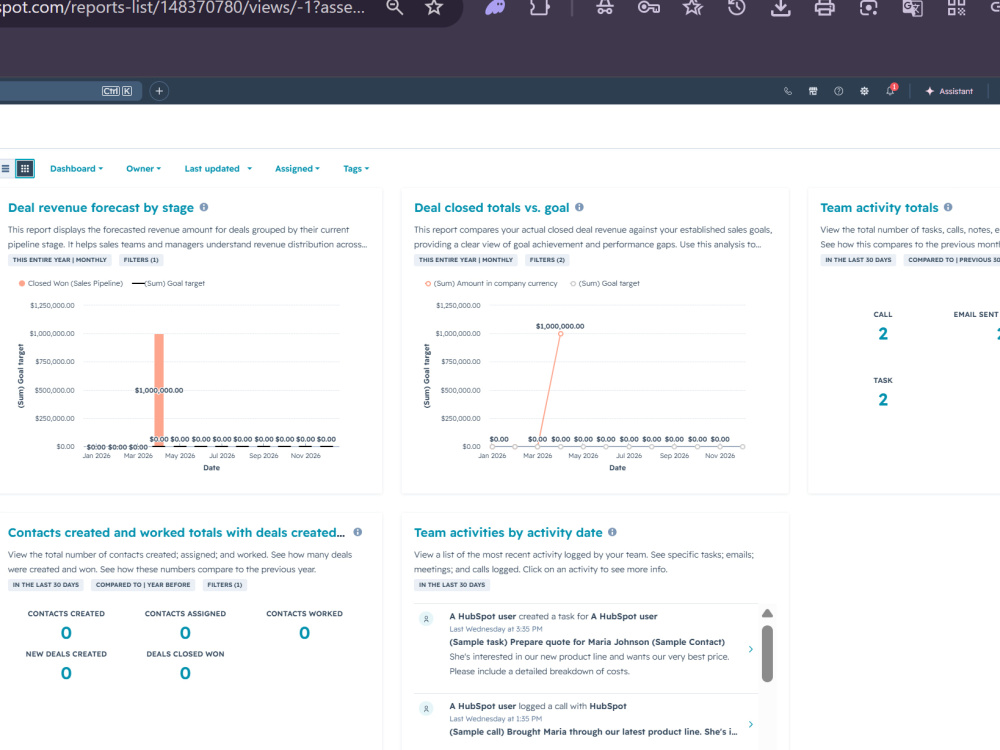This screenshot has height=750, width=1000.
Task: Click the browser address bar URL
Action: [x=183, y=8]
